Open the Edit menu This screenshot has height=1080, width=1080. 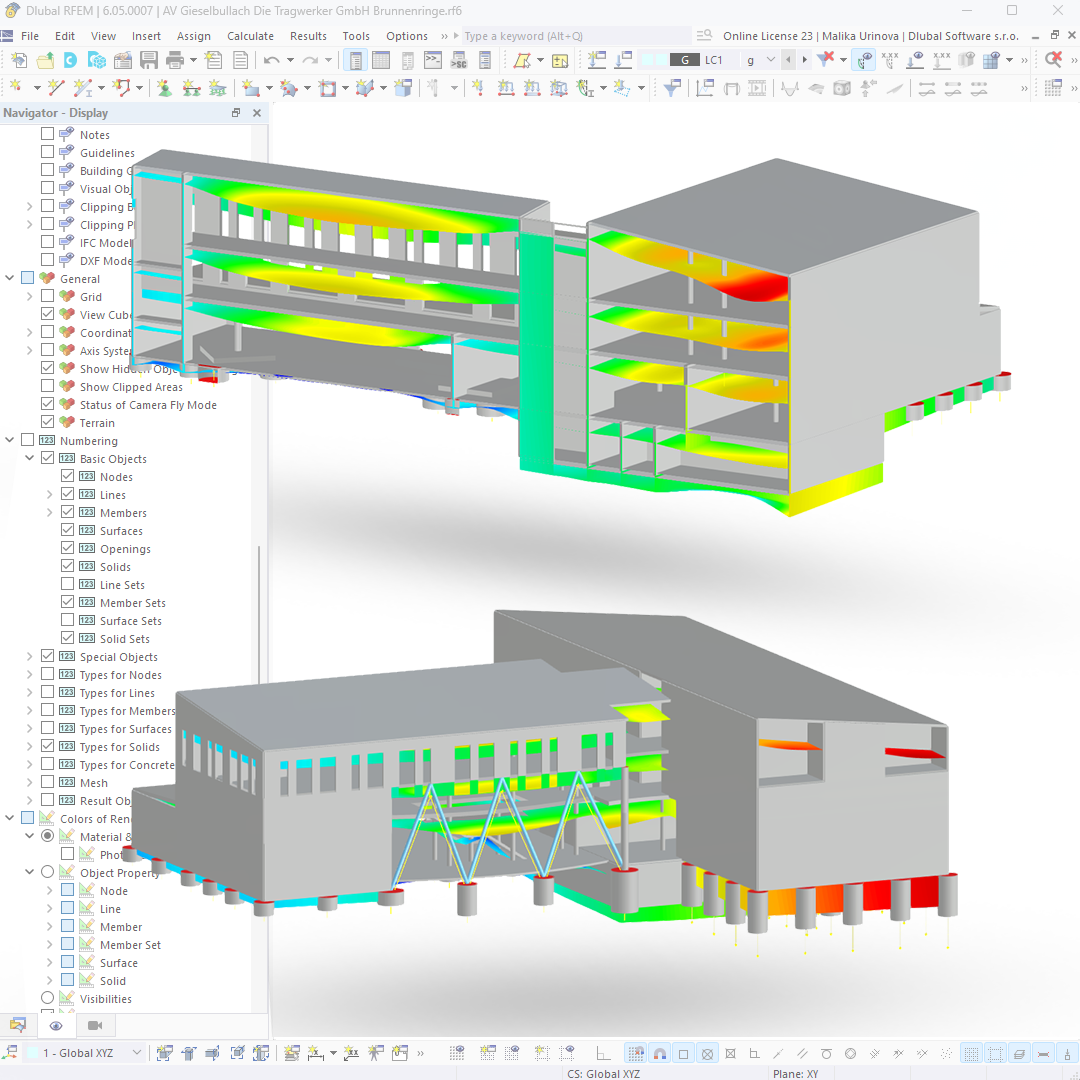(65, 36)
